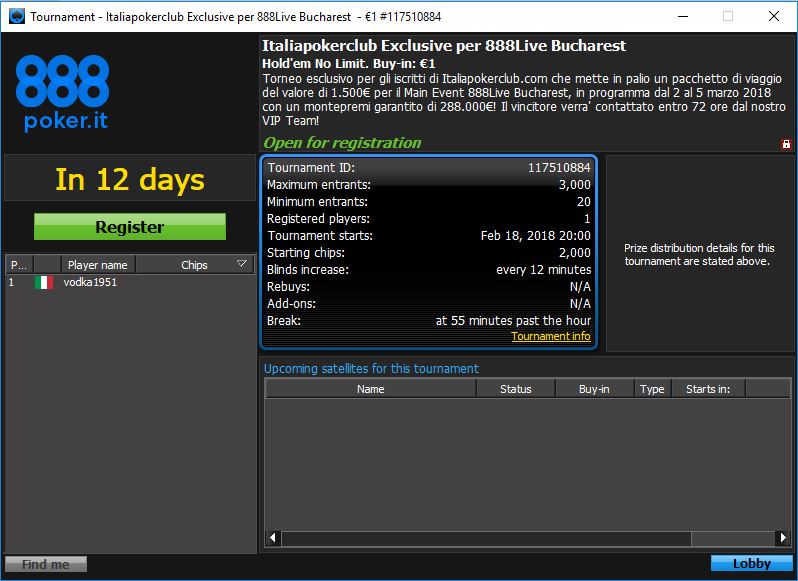Click the horizontal scrollbar thumb in satellites

pyautogui.click(x=487, y=538)
